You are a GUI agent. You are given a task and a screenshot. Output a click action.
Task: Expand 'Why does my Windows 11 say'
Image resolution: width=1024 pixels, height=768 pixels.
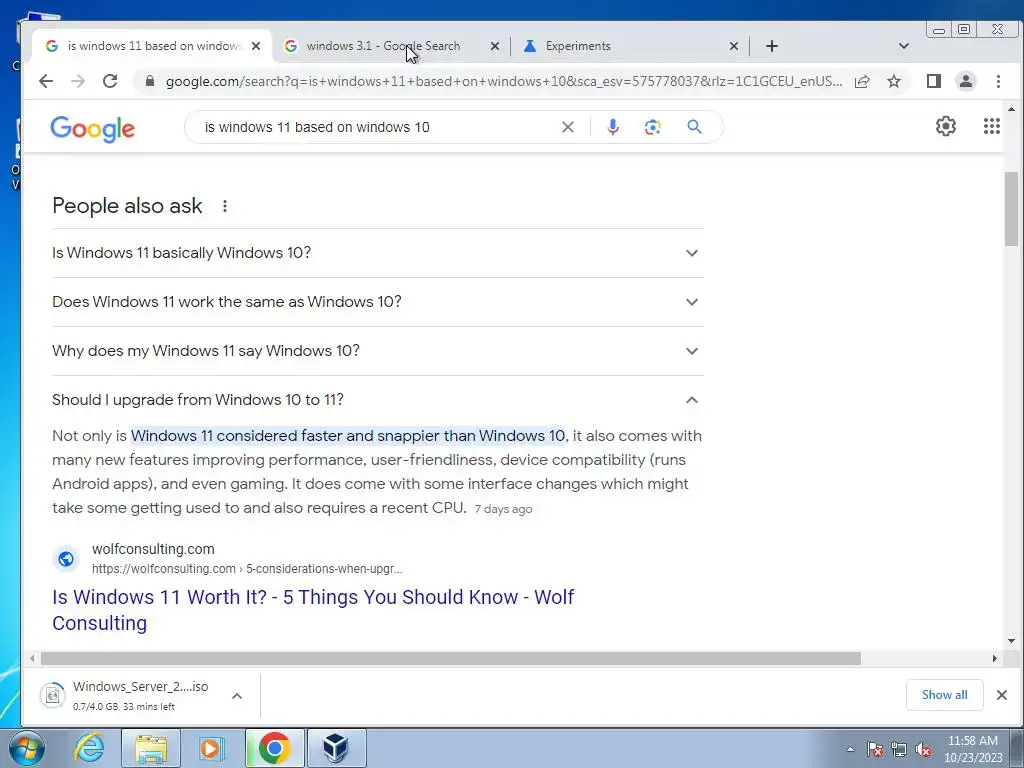(x=377, y=351)
